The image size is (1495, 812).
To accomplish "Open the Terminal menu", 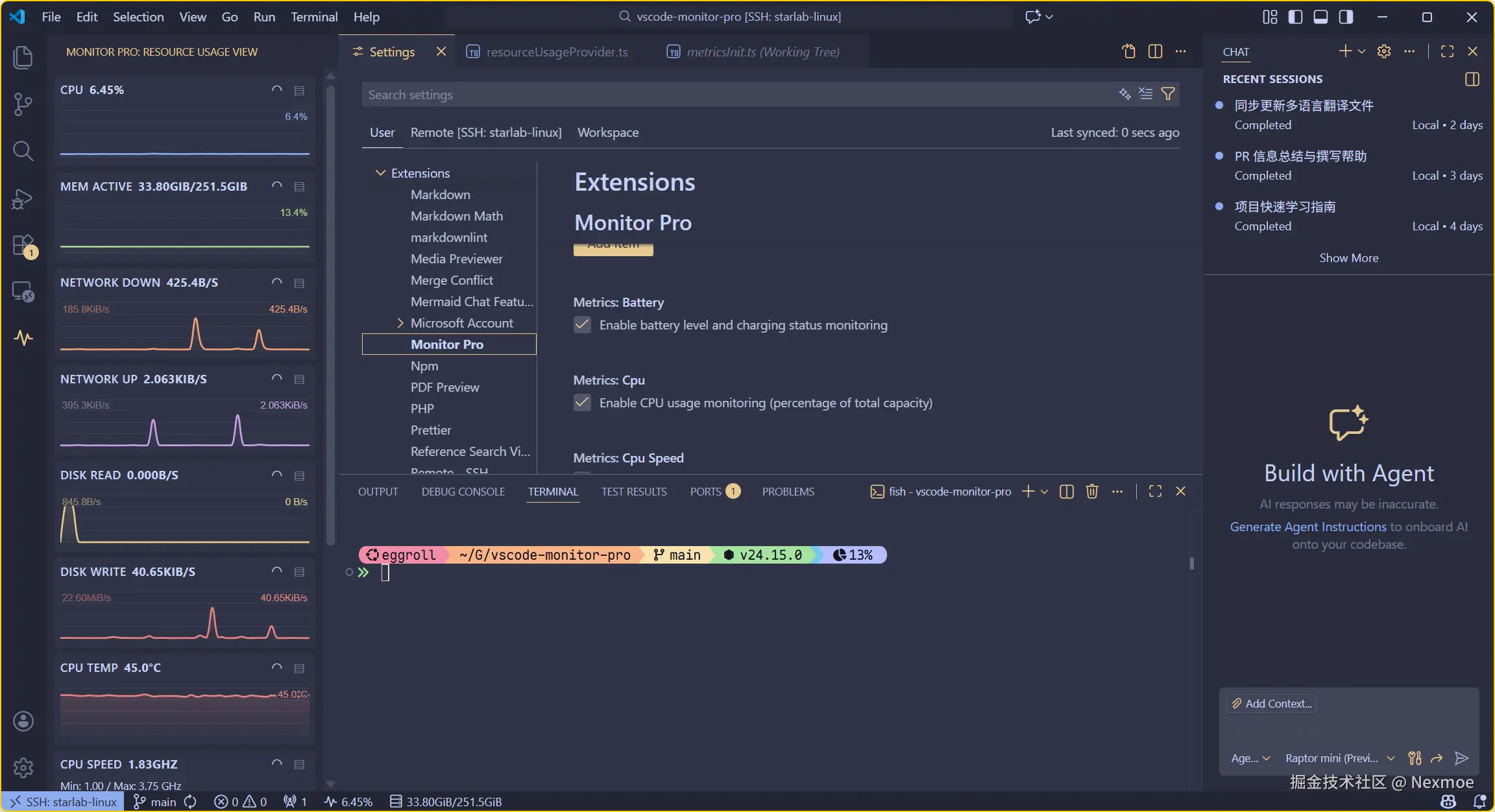I will pyautogui.click(x=314, y=17).
